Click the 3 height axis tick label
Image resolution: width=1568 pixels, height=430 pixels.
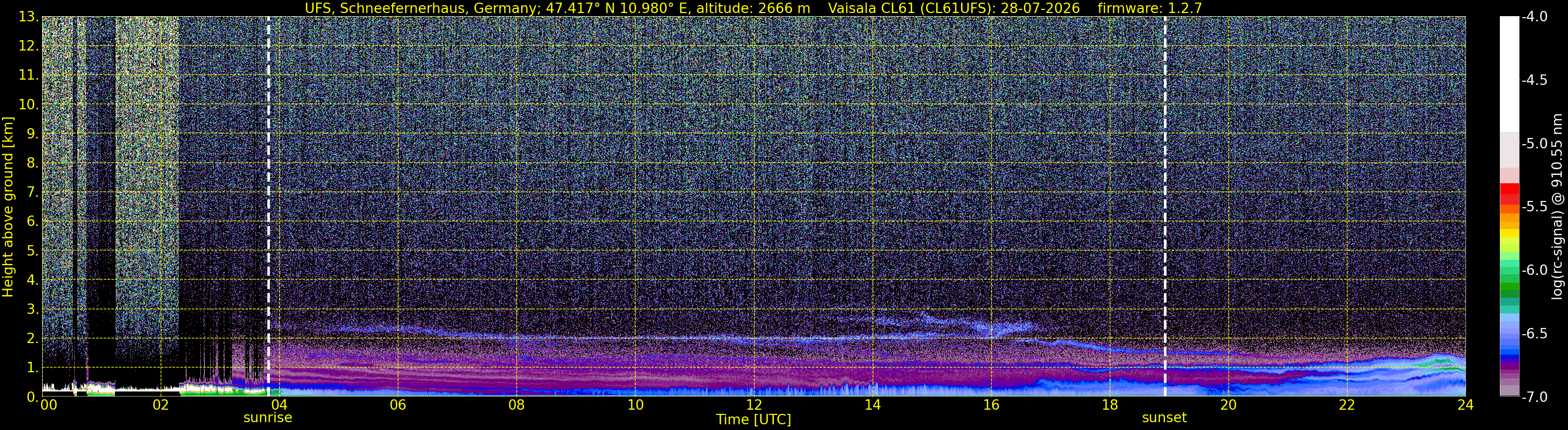(32, 309)
